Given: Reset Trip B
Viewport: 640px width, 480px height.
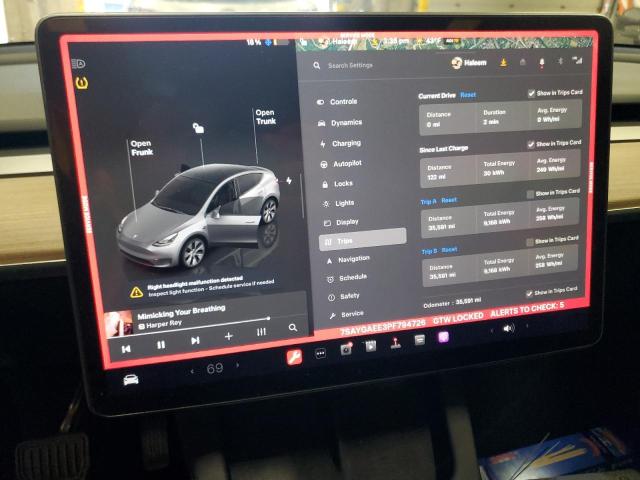Looking at the screenshot, I should click(449, 249).
